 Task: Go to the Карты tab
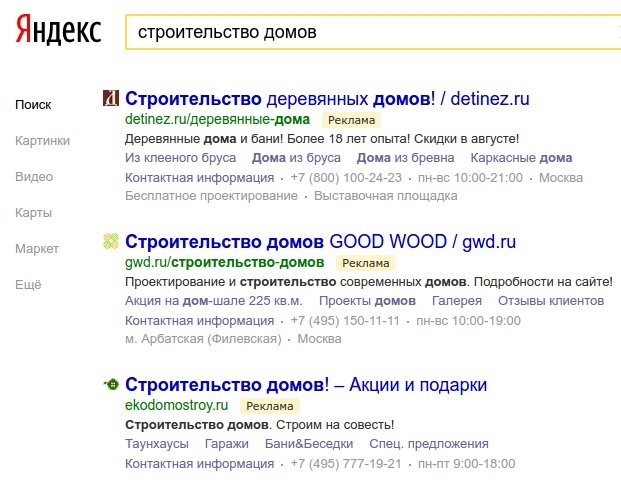[x=33, y=213]
